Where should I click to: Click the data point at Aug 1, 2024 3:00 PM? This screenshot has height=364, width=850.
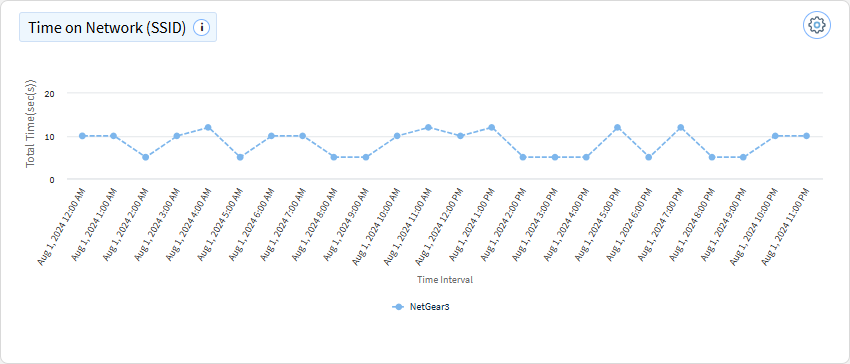[555, 157]
